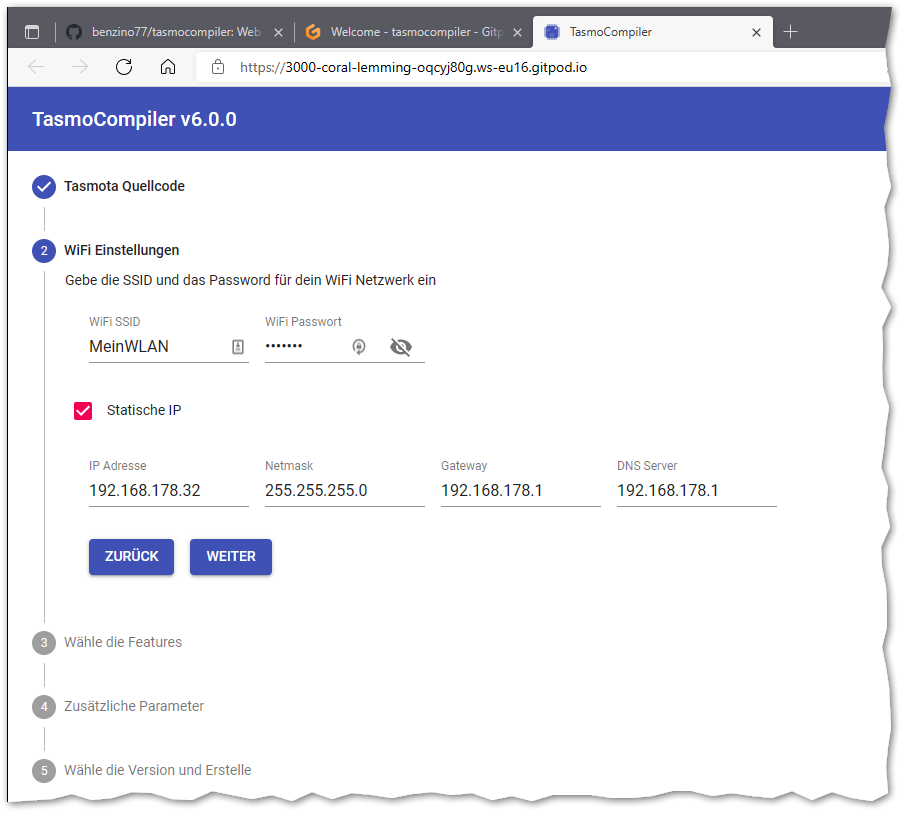The image size is (903, 813).
Task: Click the completed Tasmota Quellcode step checkmark
Action: click(x=44, y=187)
